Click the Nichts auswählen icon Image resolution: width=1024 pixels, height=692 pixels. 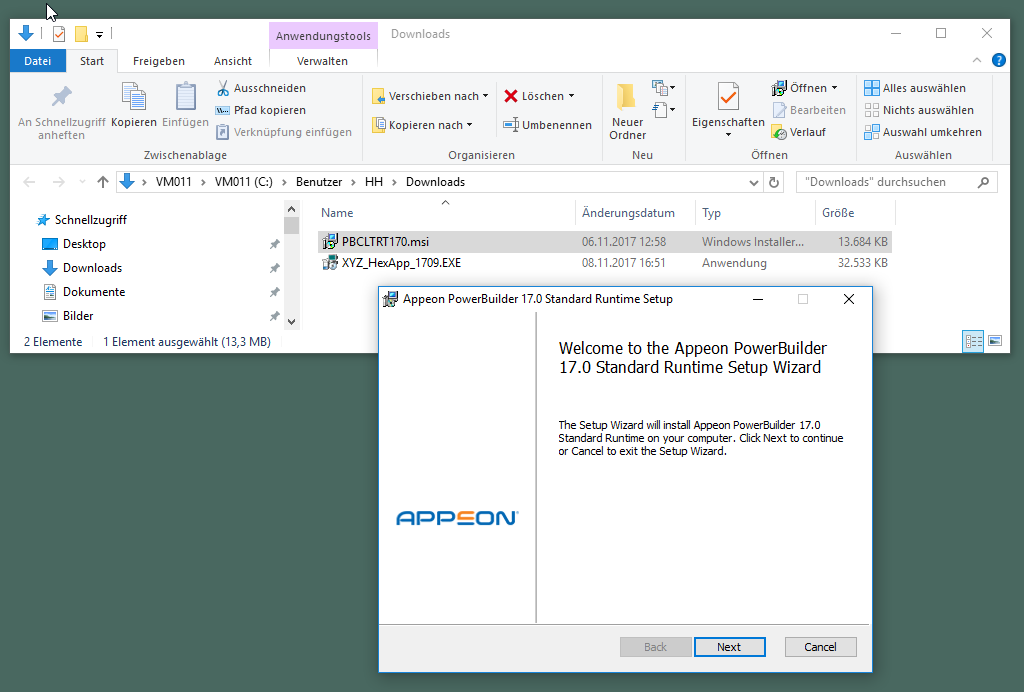(x=872, y=110)
